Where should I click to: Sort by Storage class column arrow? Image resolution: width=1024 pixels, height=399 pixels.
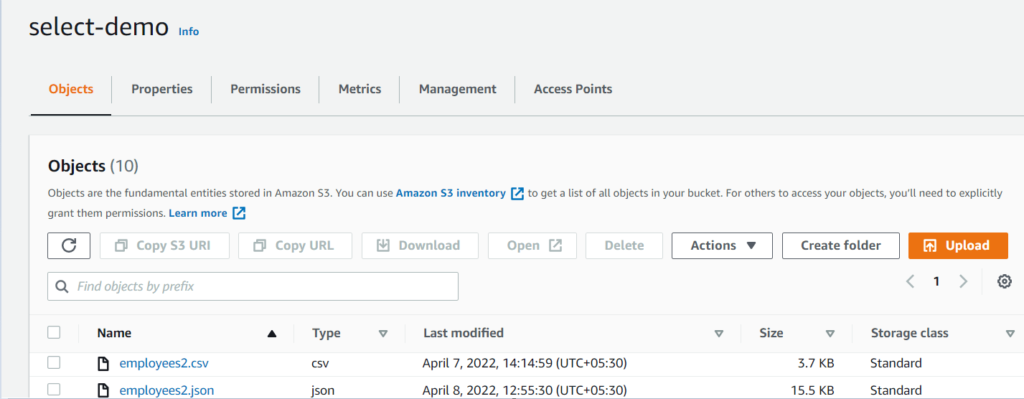[x=1010, y=334]
